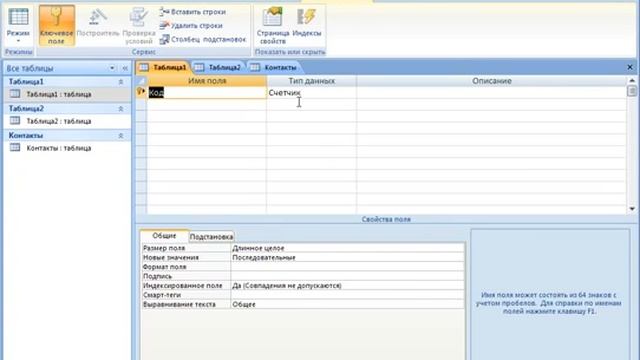This screenshot has width=640, height=360.
Task: Click Размер поля value Длинное целое
Action: tap(347, 248)
